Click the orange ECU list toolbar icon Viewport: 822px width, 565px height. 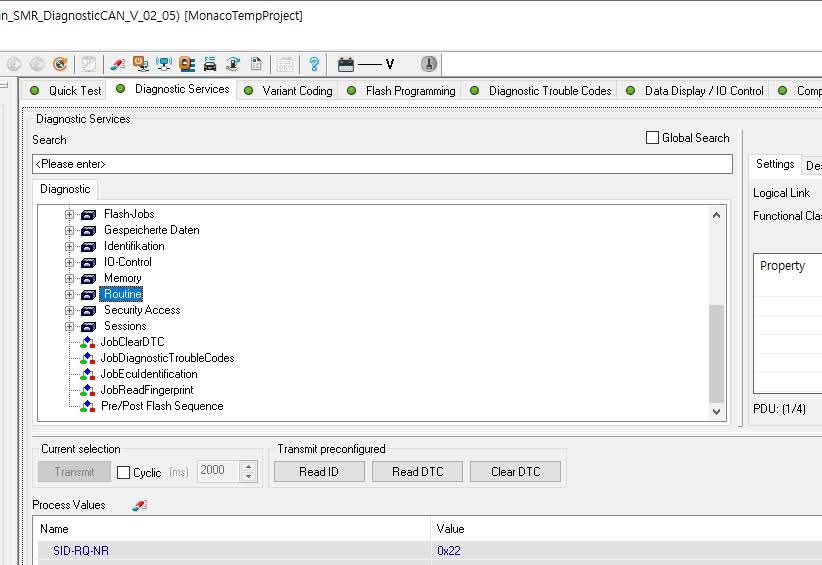(x=187, y=64)
